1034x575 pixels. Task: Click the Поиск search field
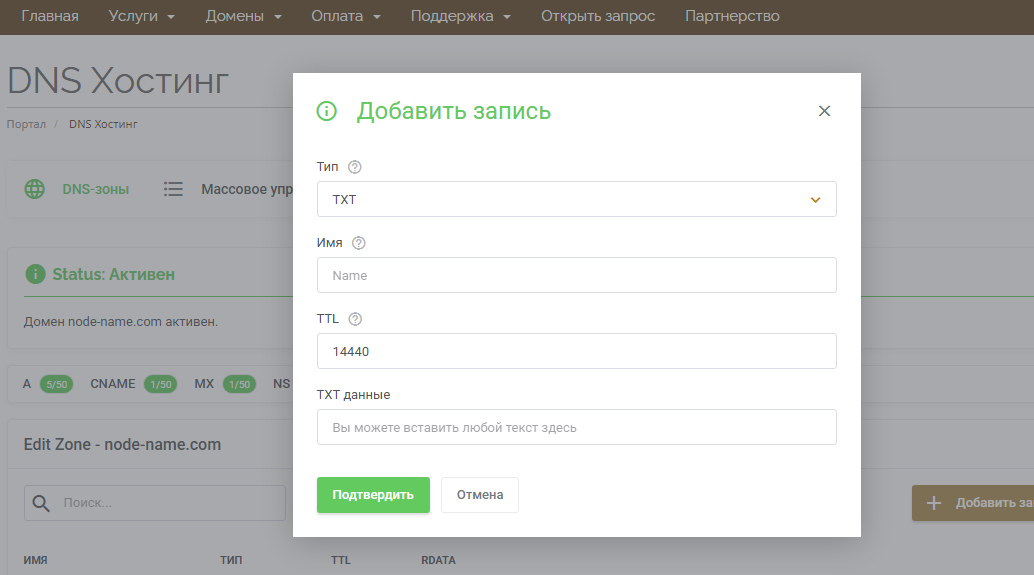point(155,503)
